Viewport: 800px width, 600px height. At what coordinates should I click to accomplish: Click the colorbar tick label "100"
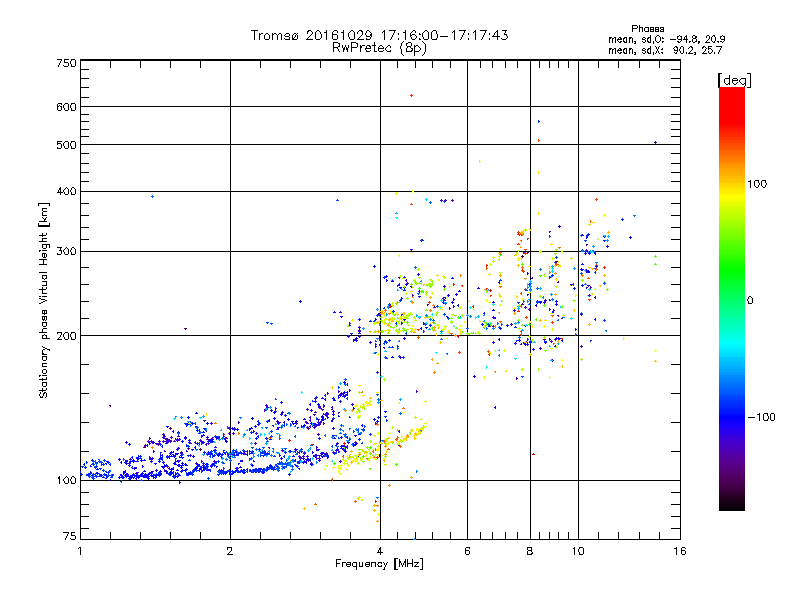coord(757,184)
